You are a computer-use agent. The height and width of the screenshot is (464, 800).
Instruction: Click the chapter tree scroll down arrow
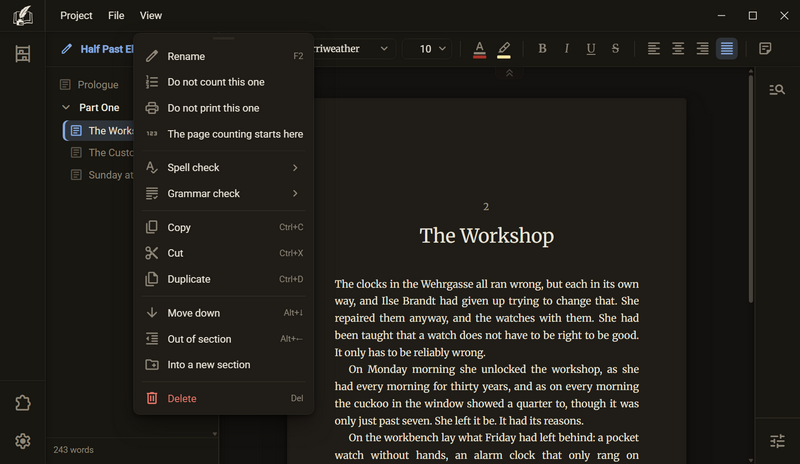click(x=215, y=434)
